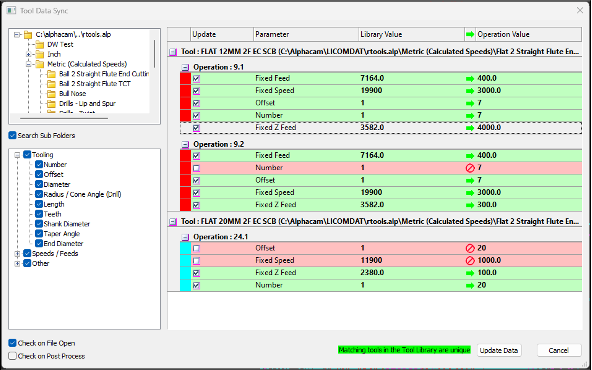Click green arrow icon in Operation Value header

[x=470, y=34]
